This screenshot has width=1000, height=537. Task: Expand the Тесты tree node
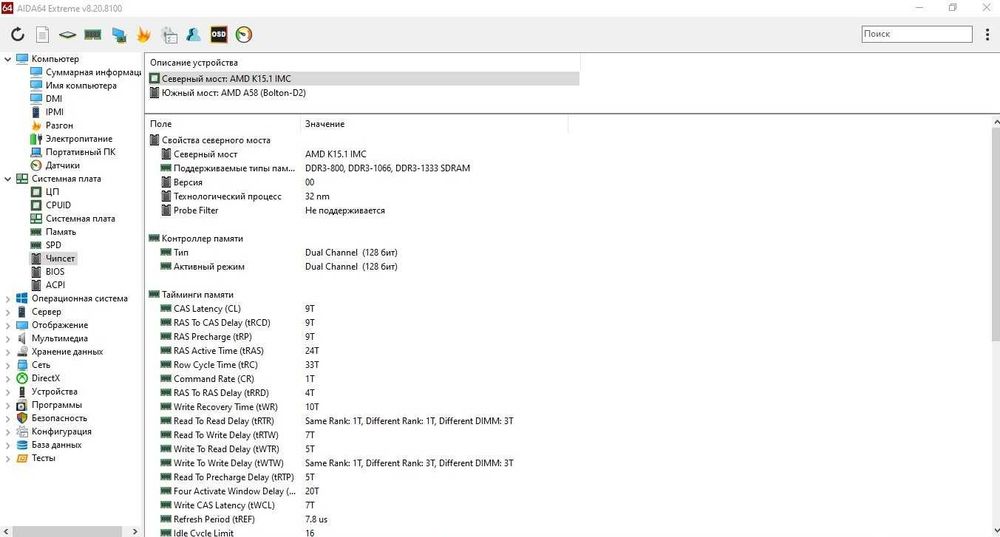coord(8,458)
